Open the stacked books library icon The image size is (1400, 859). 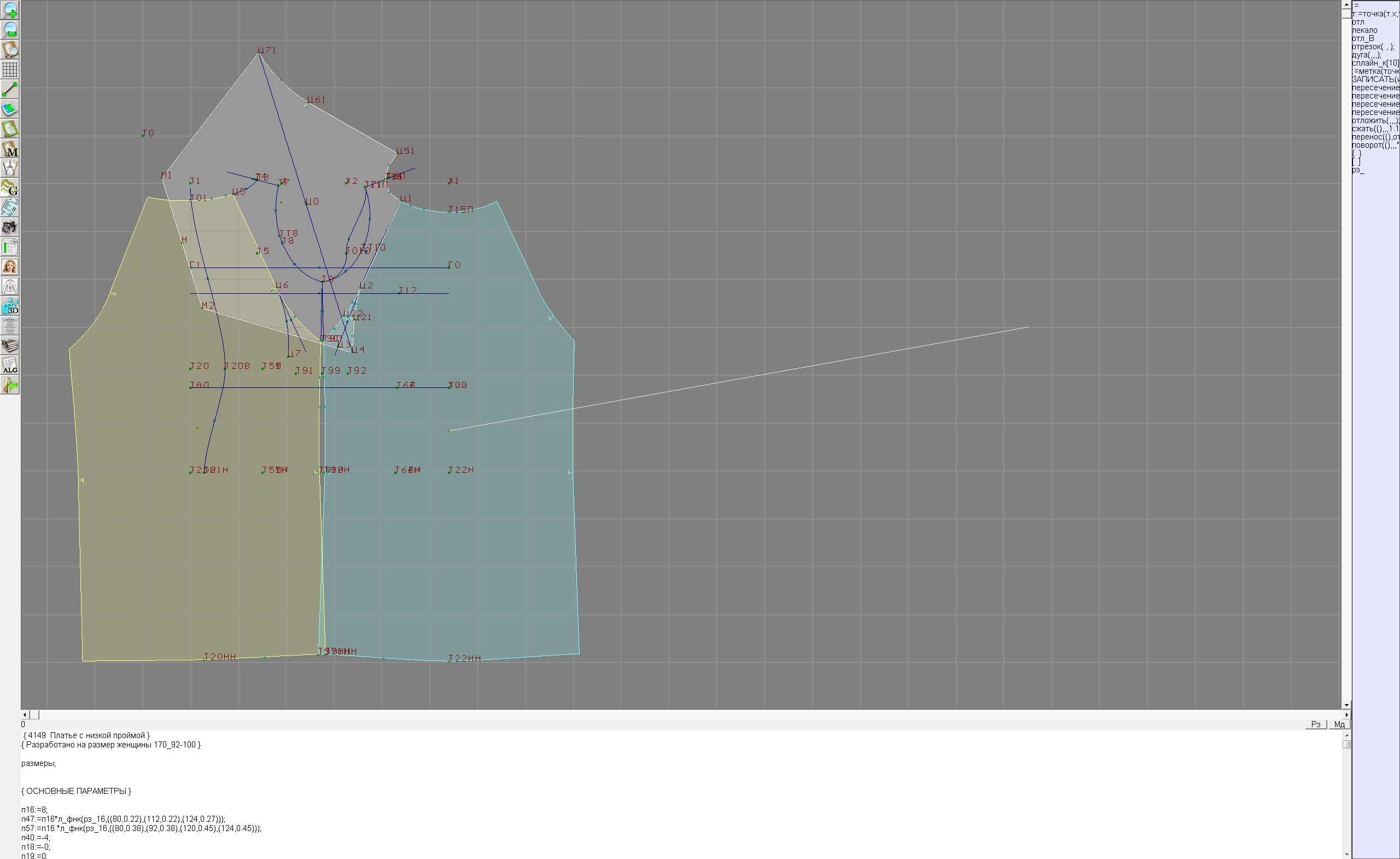(10, 346)
